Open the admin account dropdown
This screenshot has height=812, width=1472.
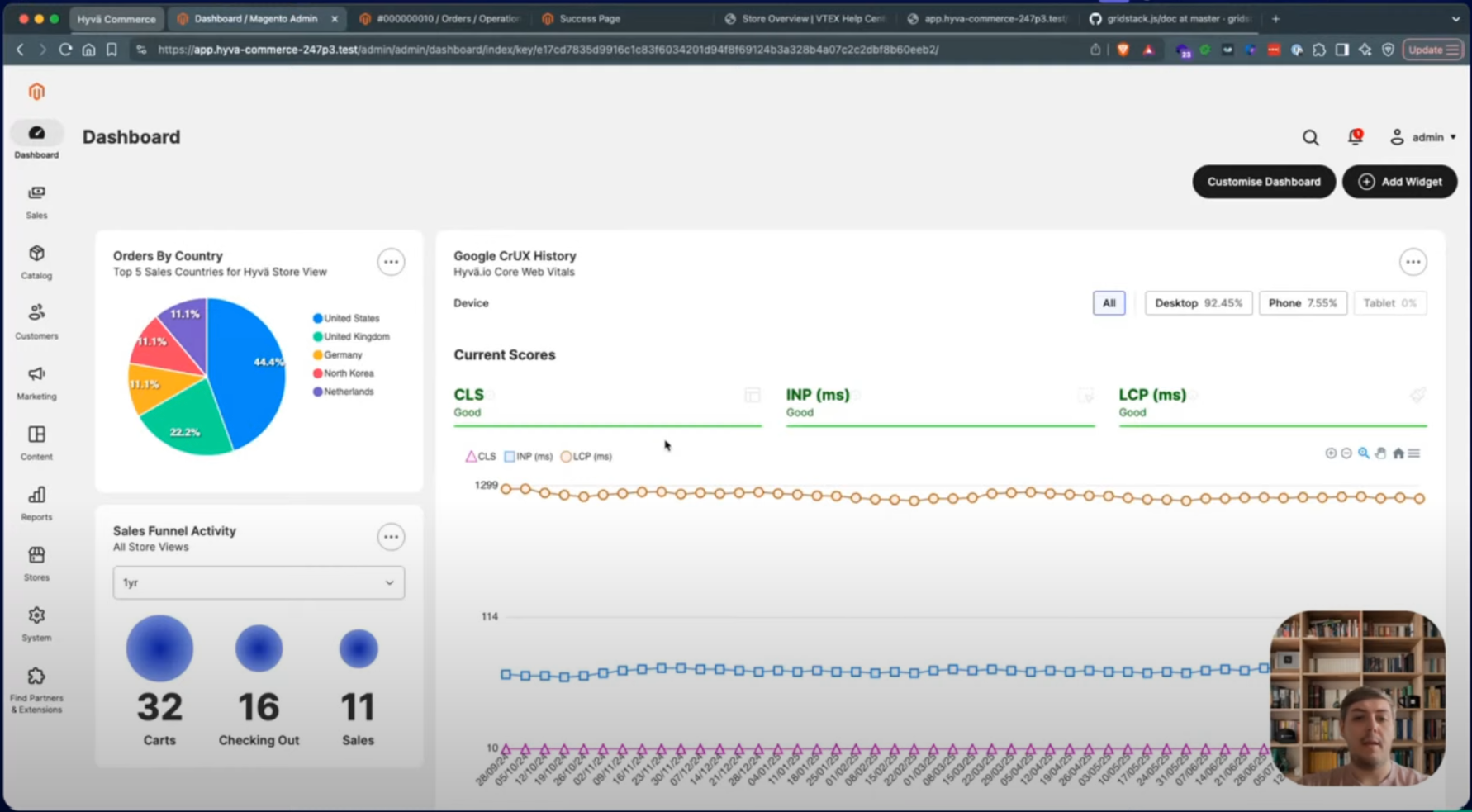coord(1423,137)
